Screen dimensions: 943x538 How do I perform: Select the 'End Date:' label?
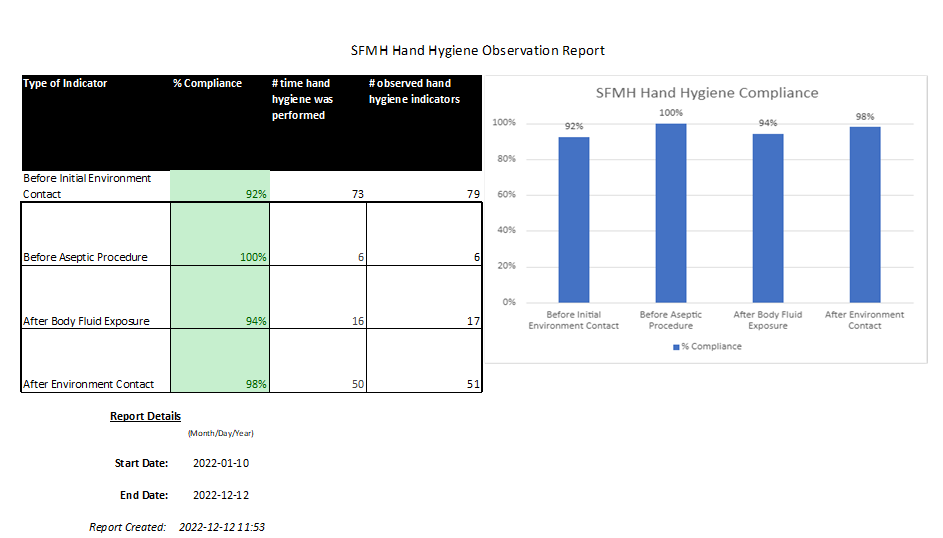(144, 495)
